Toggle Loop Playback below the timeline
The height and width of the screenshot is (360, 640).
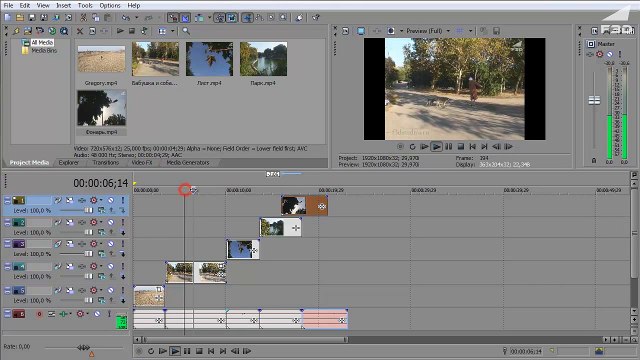click(151, 351)
